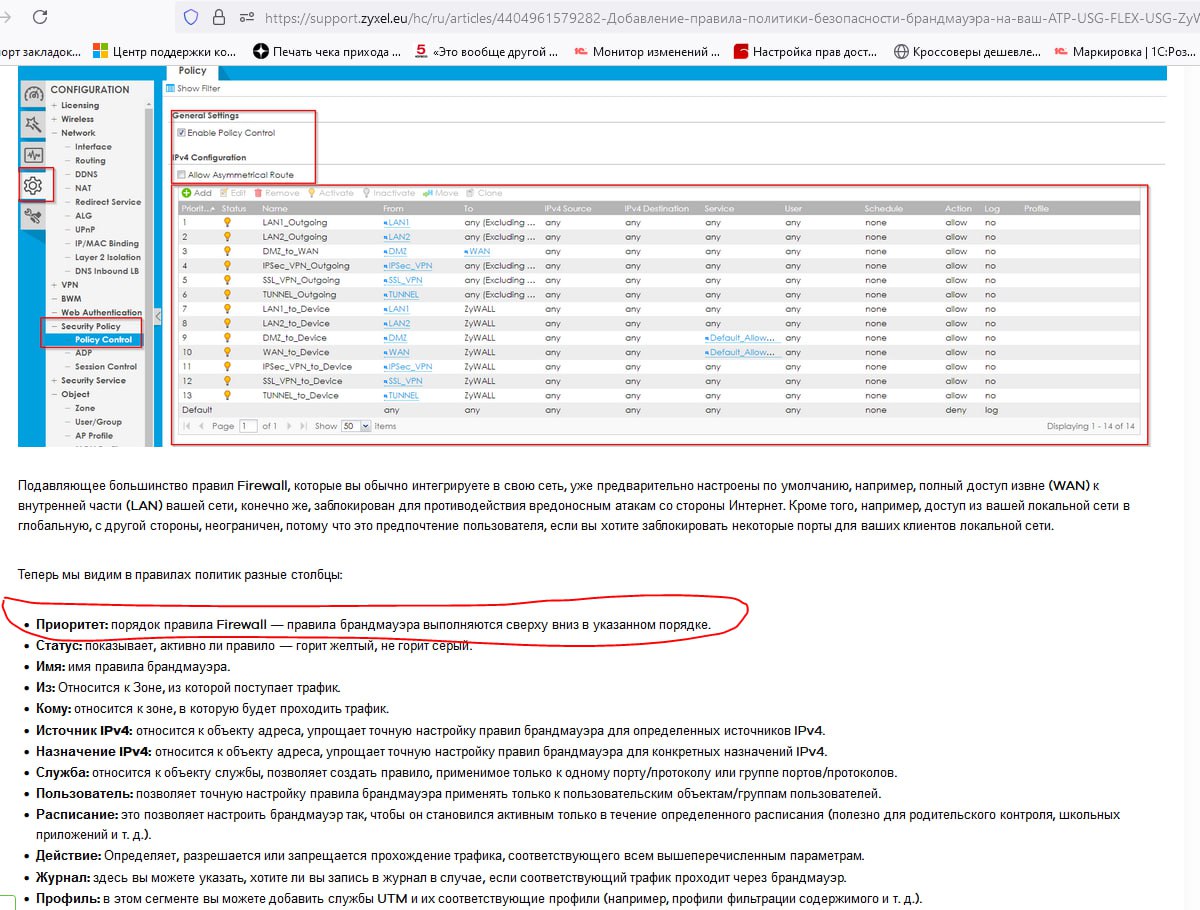1200x910 pixels.
Task: Open IP/MAC Binding tree item
Action: pyautogui.click(x=107, y=243)
